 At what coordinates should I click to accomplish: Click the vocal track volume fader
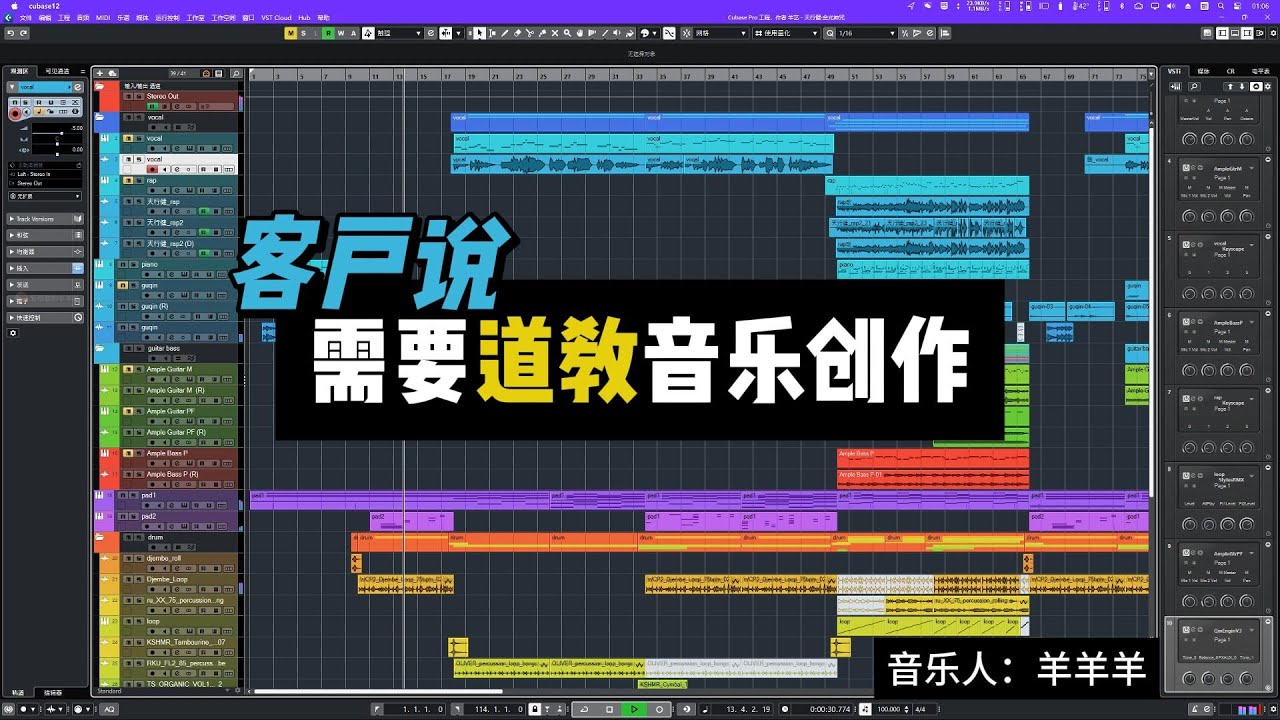[x=57, y=133]
